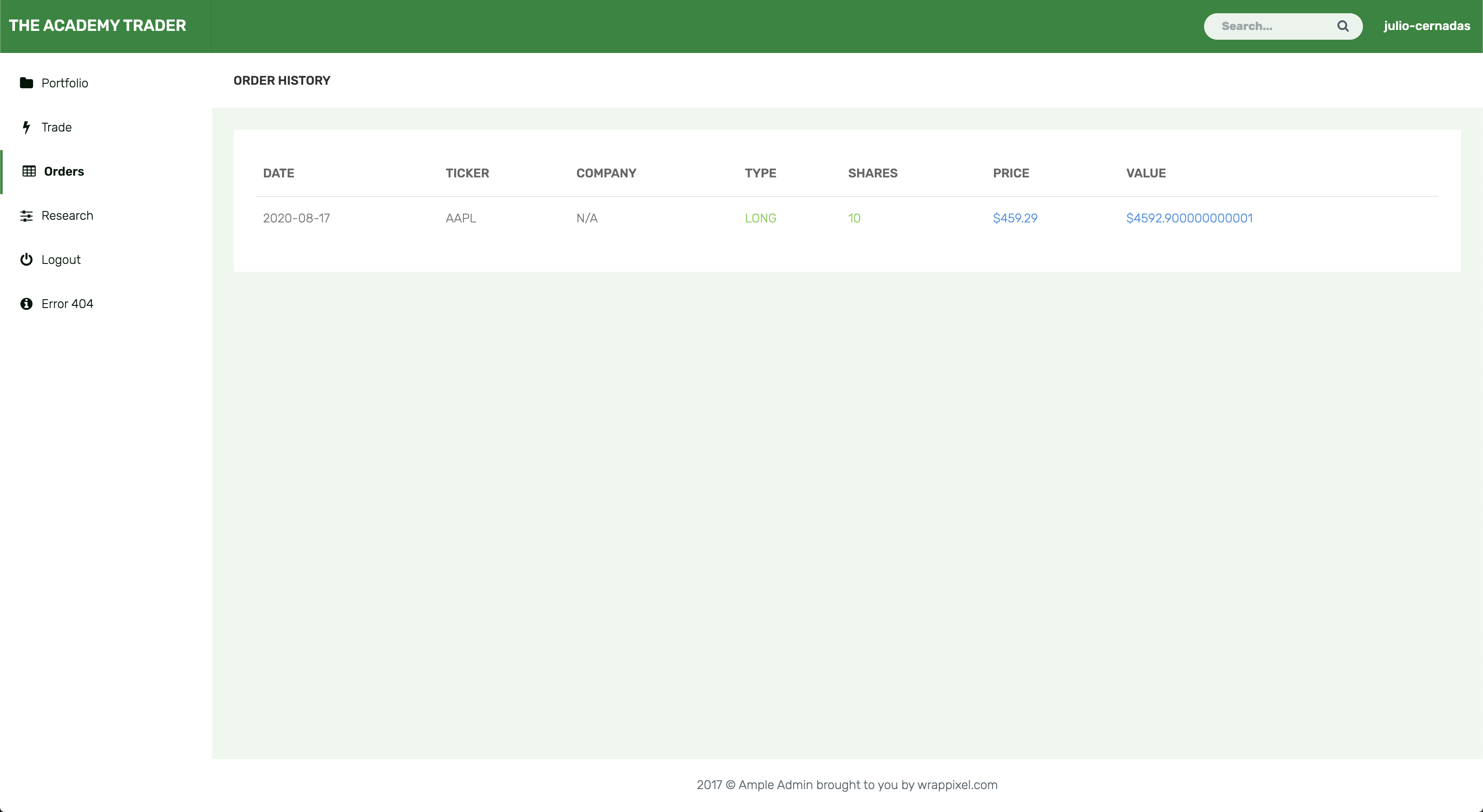Click the Portfolio folder icon
This screenshot has height=812, width=1483.
(26, 83)
